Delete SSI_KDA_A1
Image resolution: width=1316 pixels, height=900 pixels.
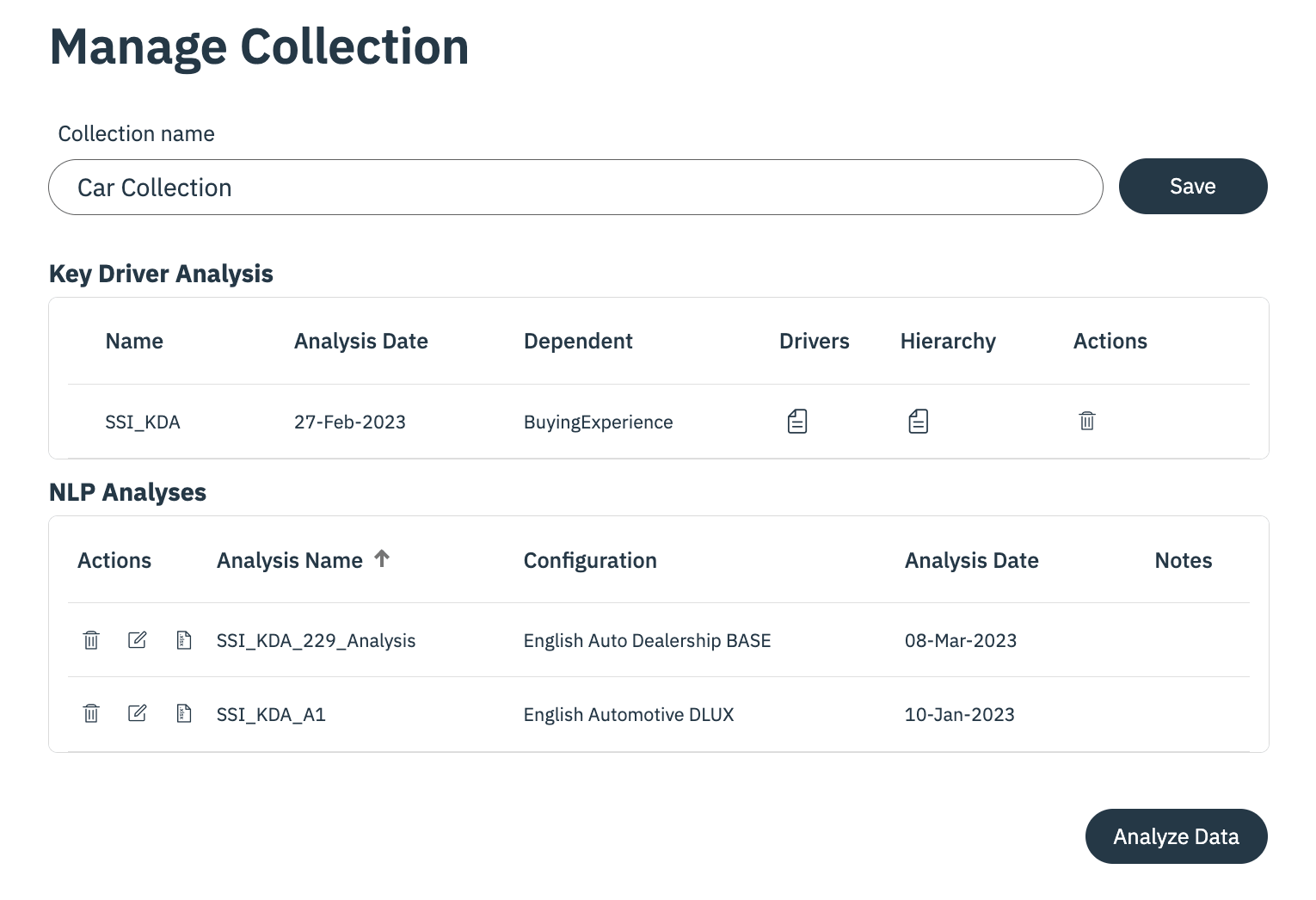click(x=90, y=713)
